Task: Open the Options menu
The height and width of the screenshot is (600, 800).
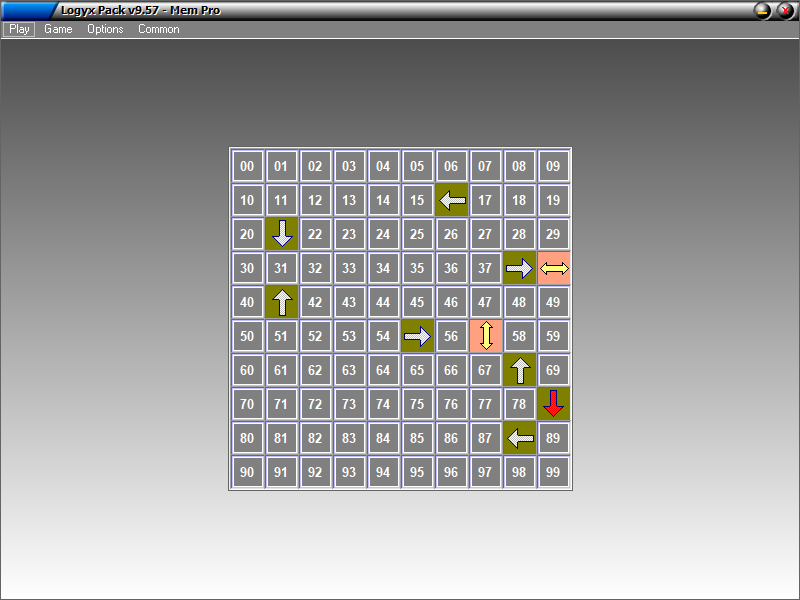Action: 105,29
